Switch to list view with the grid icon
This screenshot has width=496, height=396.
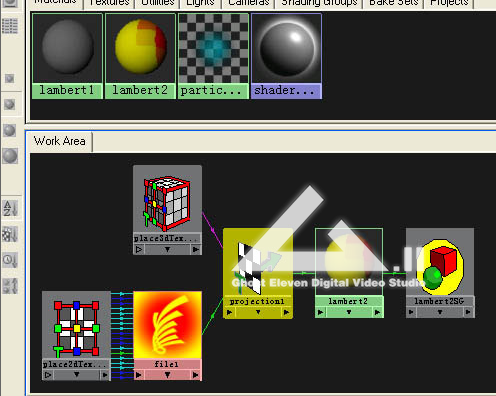point(10,26)
